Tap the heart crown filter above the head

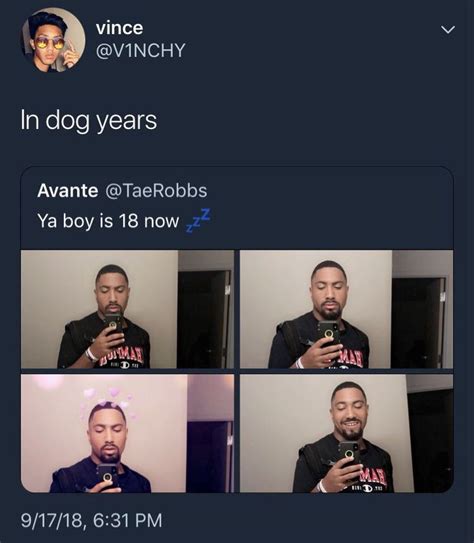tap(106, 402)
